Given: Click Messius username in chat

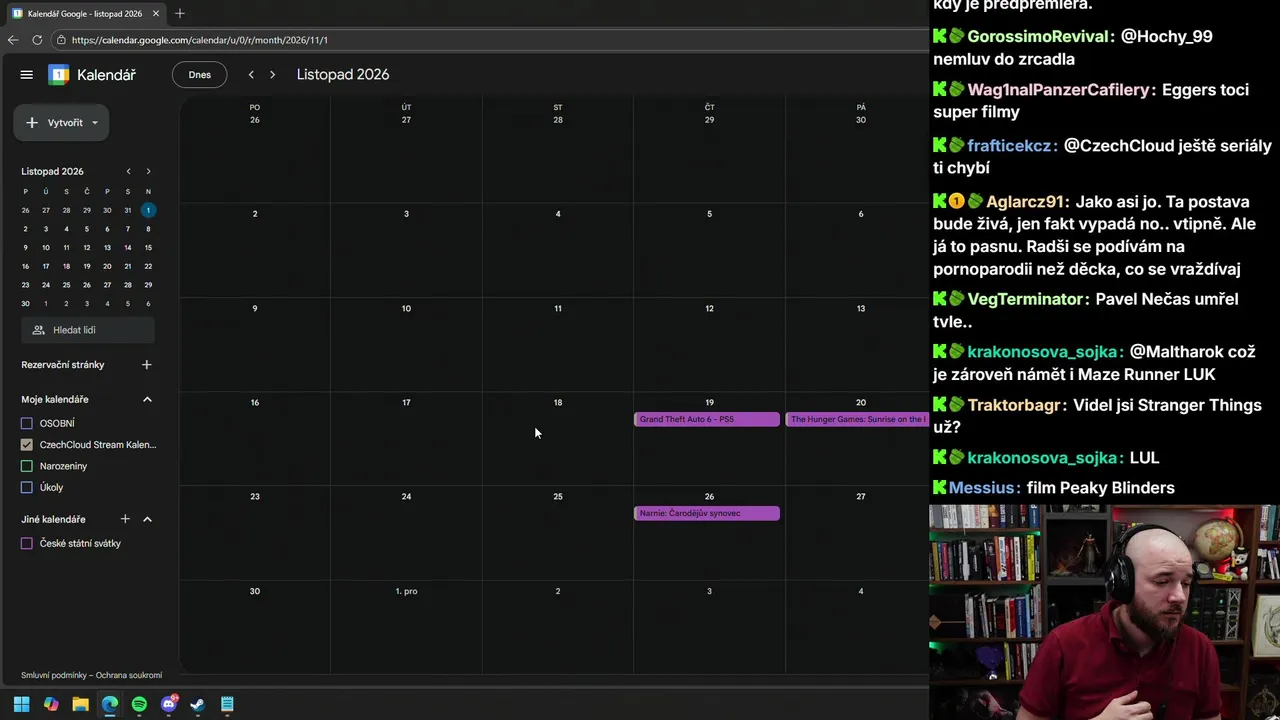Looking at the screenshot, I should click(981, 488).
